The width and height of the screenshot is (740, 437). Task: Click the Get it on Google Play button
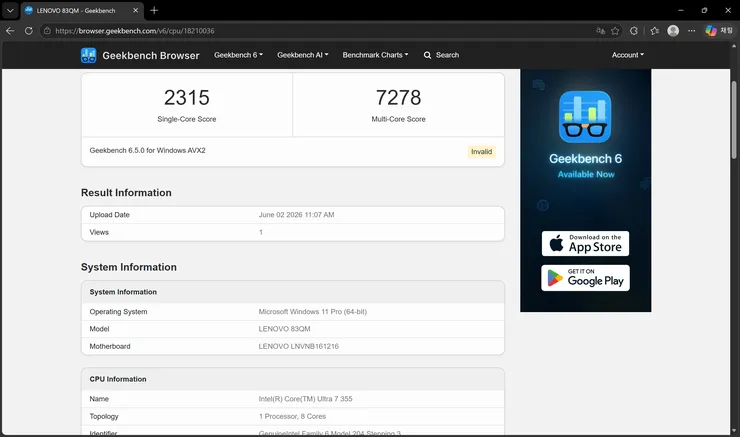[x=585, y=278]
